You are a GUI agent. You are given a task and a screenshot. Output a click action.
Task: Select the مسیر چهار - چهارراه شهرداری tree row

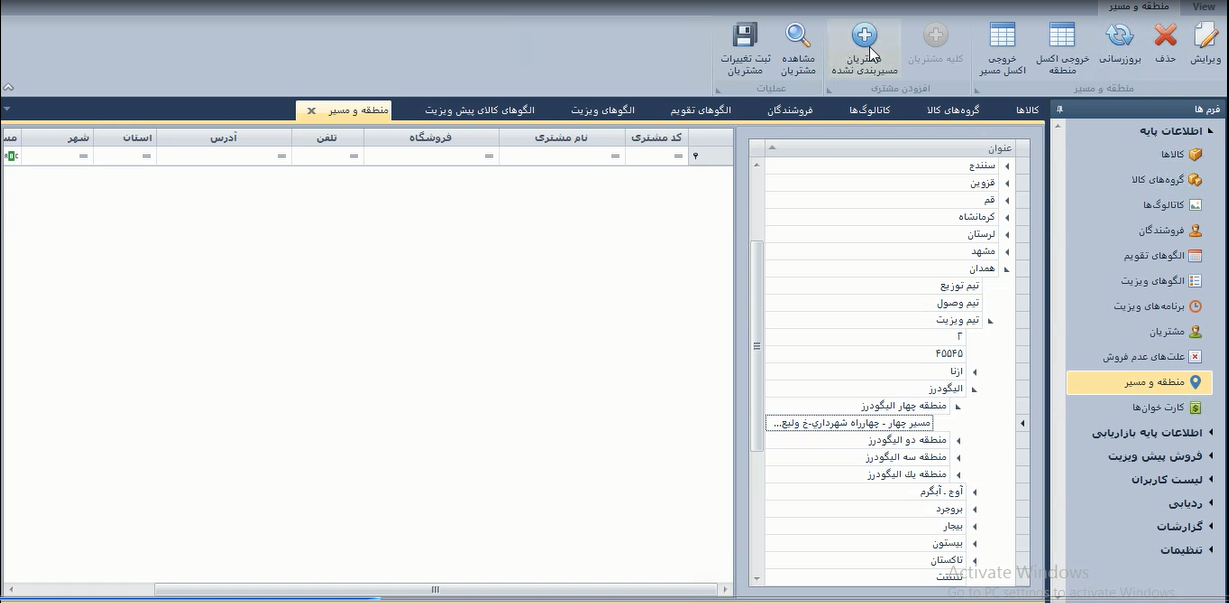(x=849, y=423)
